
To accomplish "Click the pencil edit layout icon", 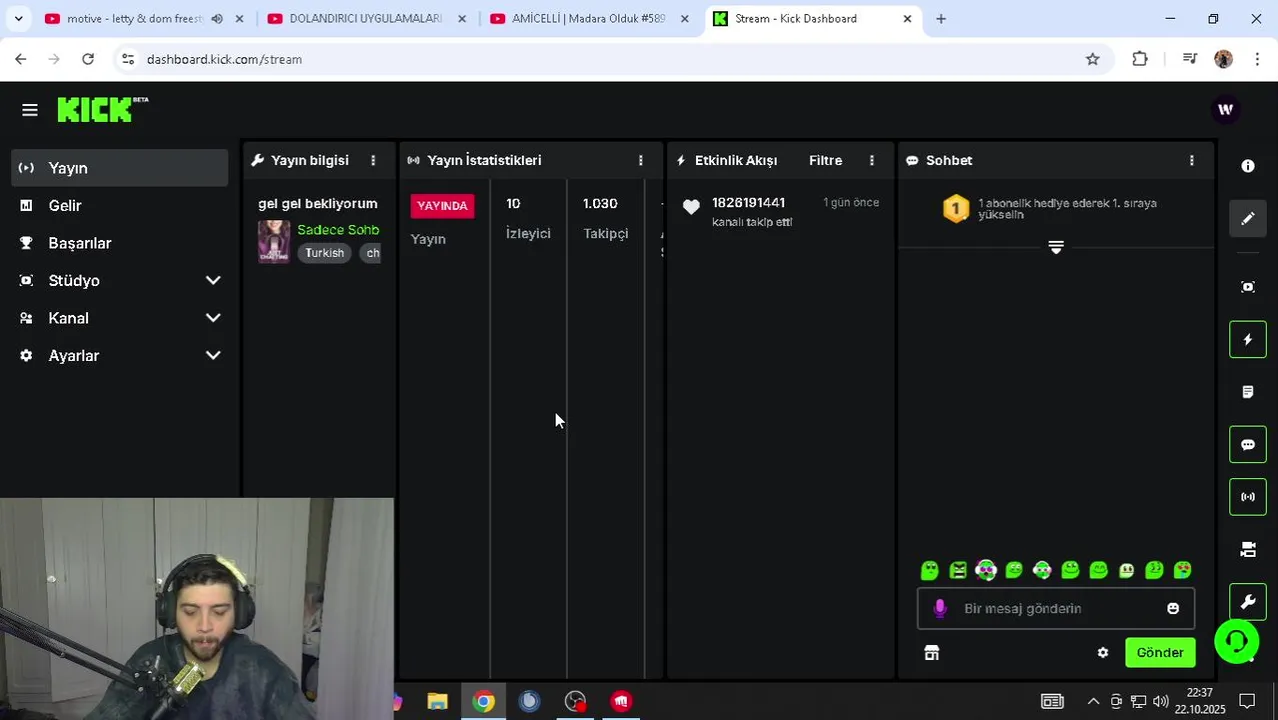I will click(x=1248, y=218).
